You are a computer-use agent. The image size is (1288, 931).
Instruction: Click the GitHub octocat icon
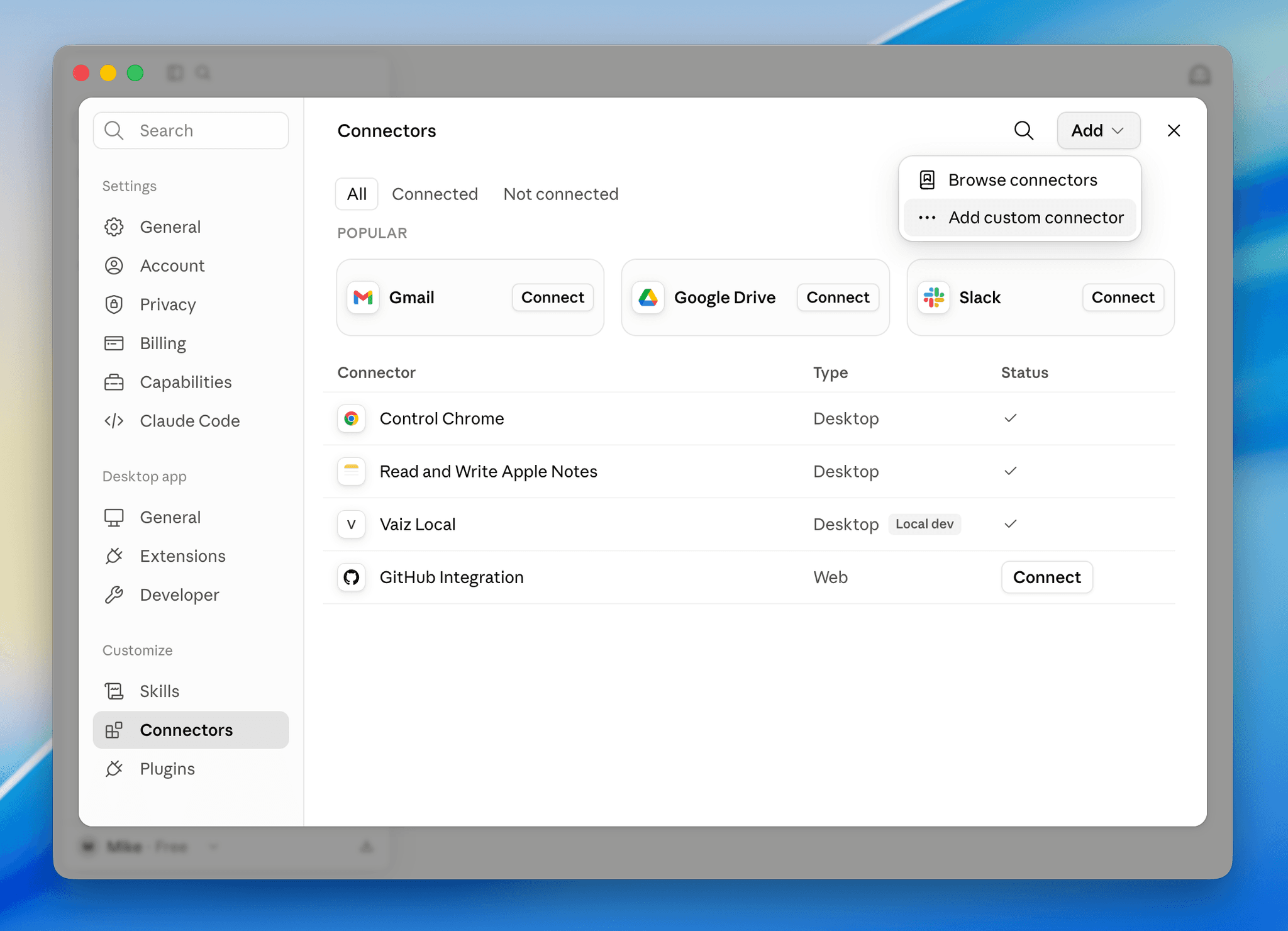[352, 577]
